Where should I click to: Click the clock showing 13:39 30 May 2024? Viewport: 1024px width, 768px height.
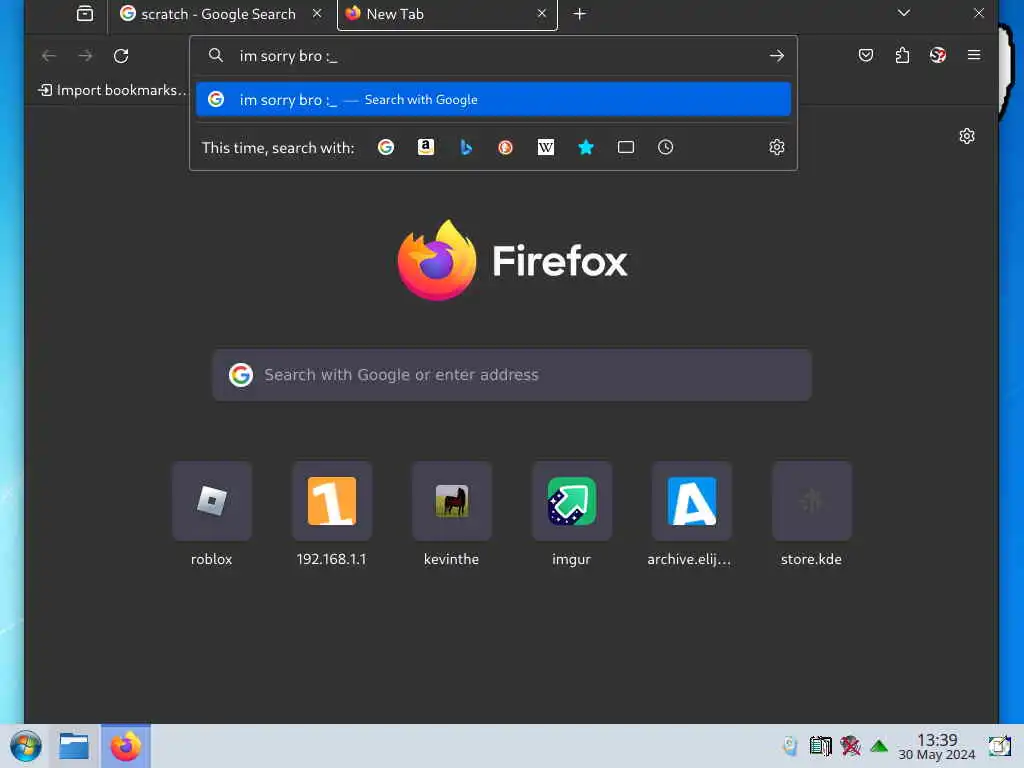936,746
